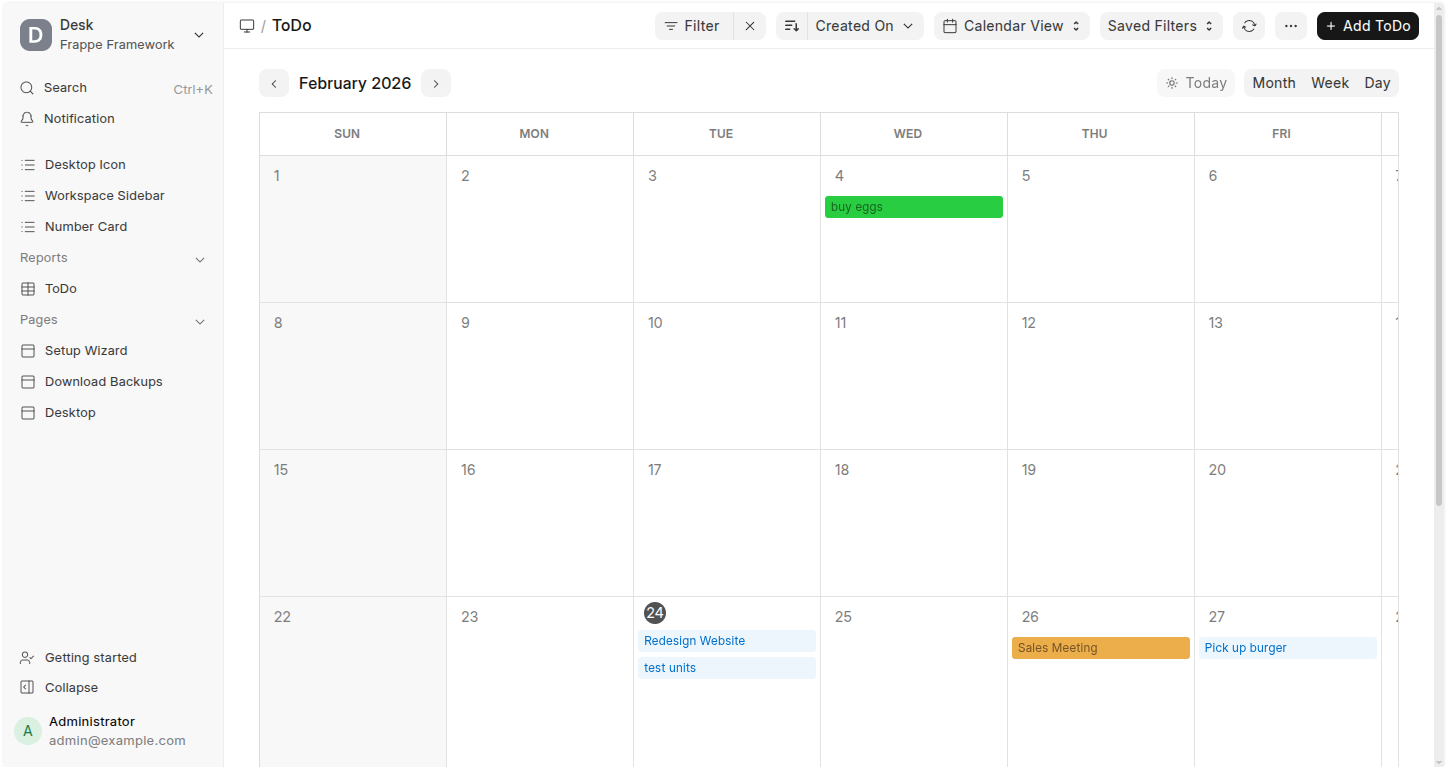Screen dimensions: 1447x767
Task: Open the Created On sort dropdown
Action: [x=864, y=26]
